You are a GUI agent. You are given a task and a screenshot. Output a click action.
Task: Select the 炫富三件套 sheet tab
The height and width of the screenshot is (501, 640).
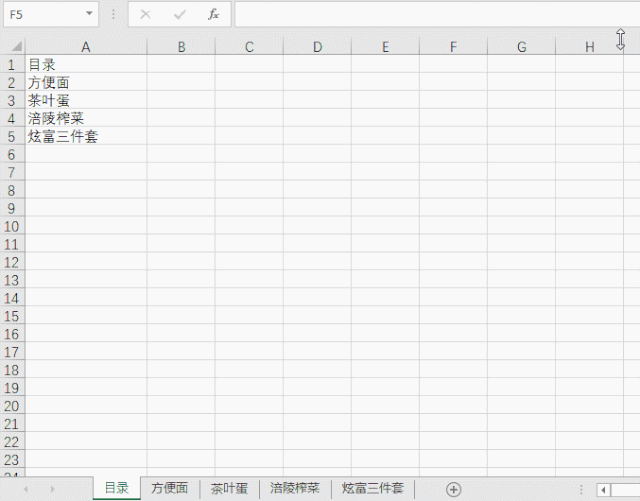click(x=373, y=488)
